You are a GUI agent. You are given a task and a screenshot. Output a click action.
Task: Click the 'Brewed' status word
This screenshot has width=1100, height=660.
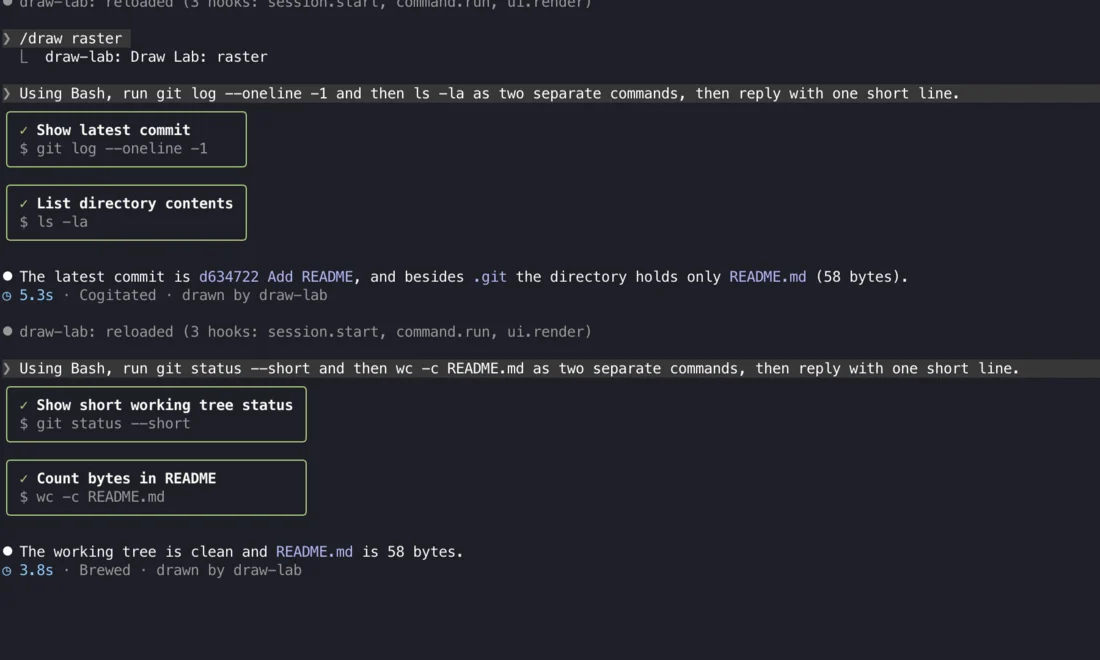pos(105,570)
